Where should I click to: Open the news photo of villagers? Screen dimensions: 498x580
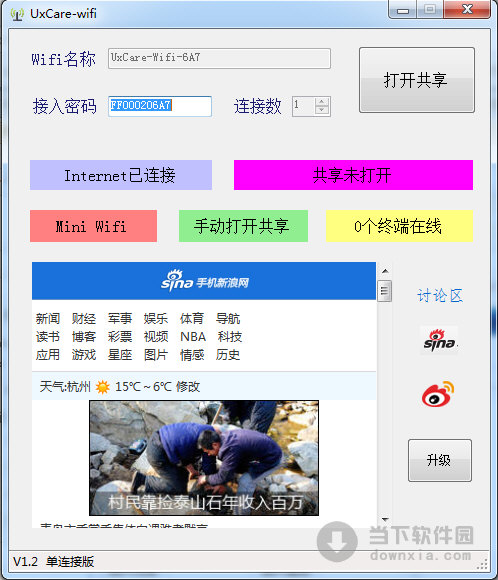click(x=204, y=458)
